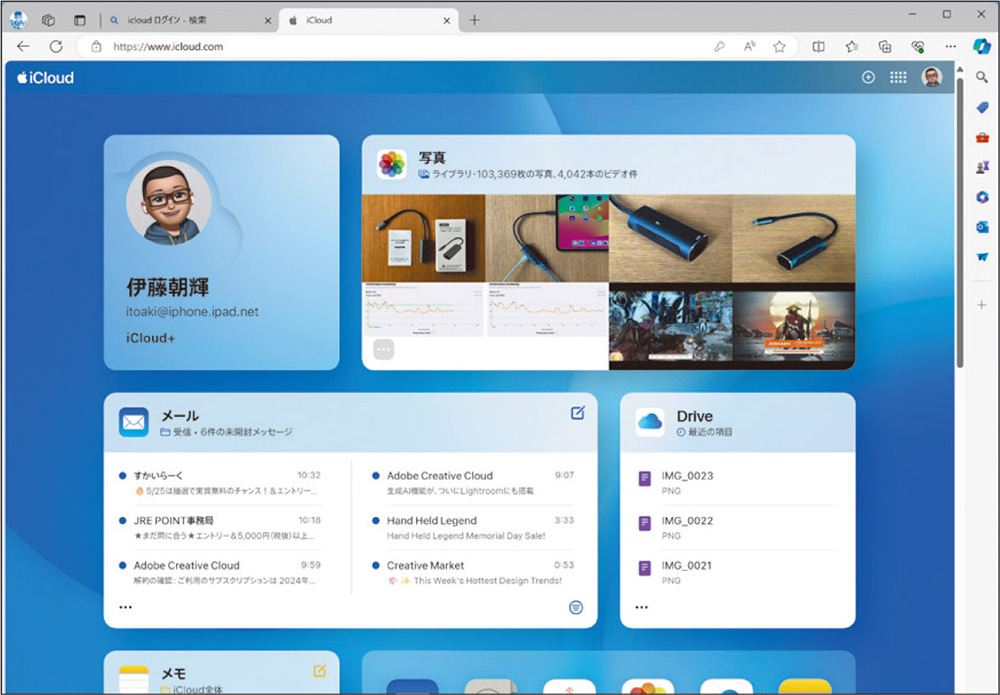Click the profile avatar in the iCloud header
The width and height of the screenshot is (1000, 695).
(931, 77)
